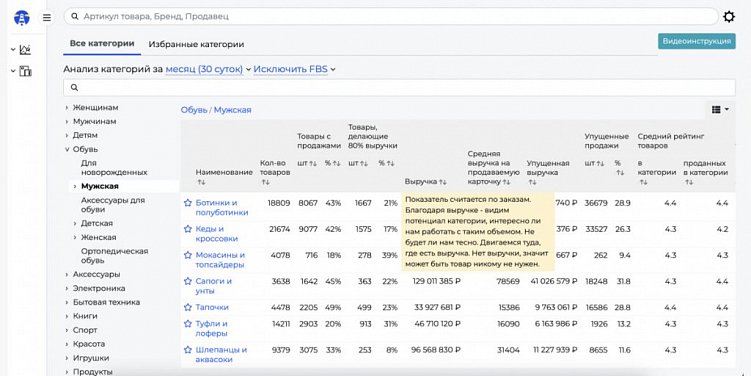The height and width of the screenshot is (376, 751).
Task: Sort Товары с продажами % column
Action: (x=337, y=164)
